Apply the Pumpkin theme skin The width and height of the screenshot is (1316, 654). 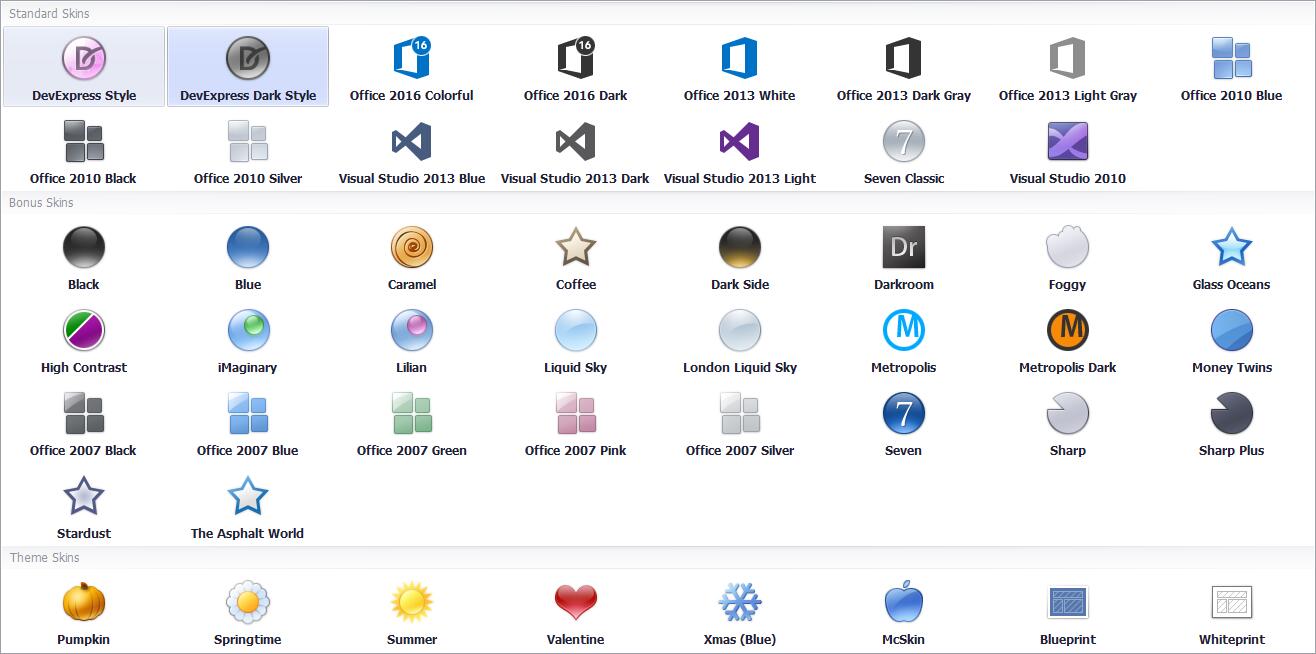coord(84,602)
